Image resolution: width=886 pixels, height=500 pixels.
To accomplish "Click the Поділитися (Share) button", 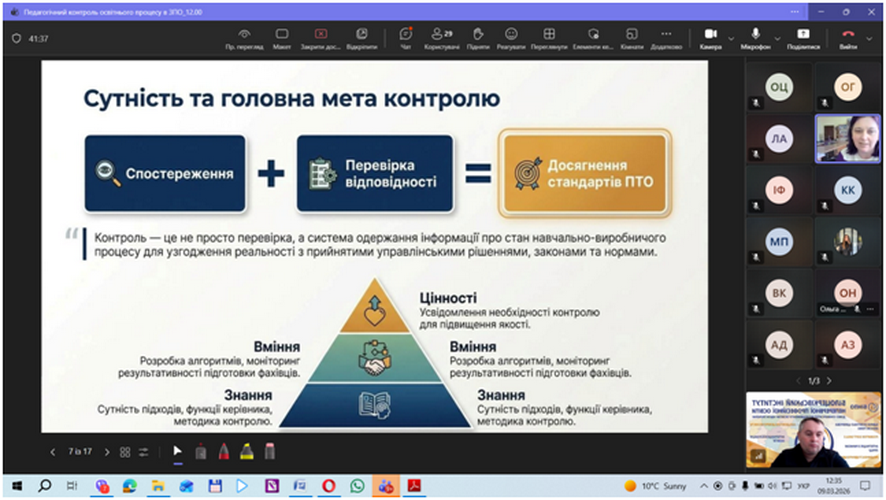I will coord(803,38).
